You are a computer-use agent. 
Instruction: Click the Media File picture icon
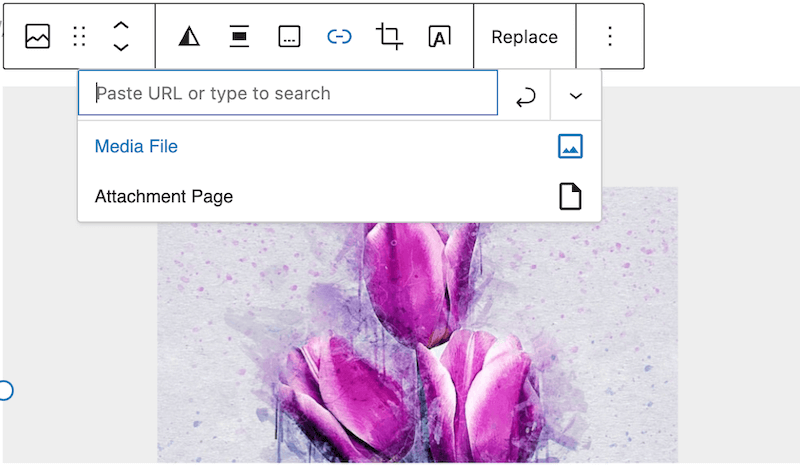570,146
